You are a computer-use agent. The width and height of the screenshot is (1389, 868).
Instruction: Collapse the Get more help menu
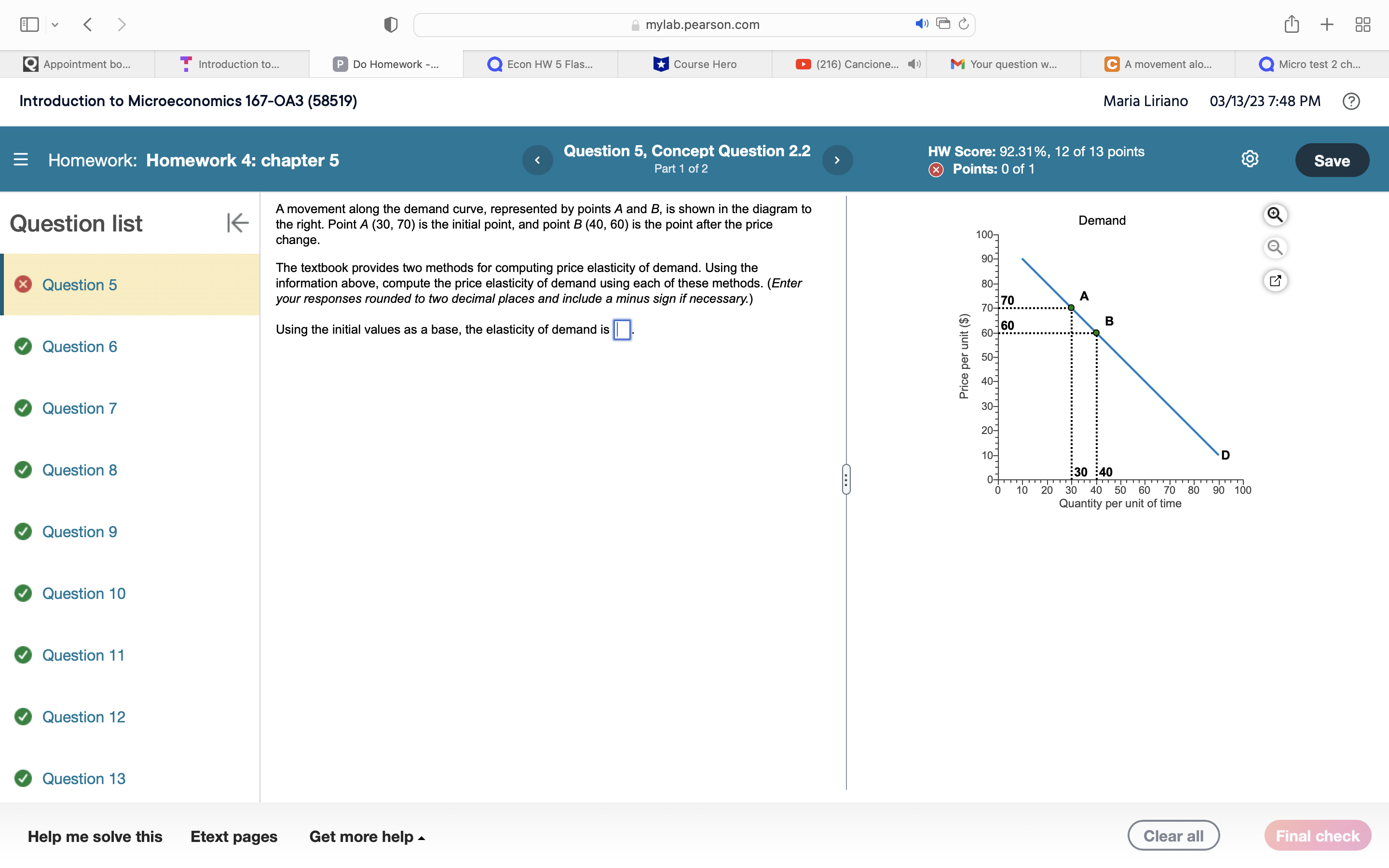tap(368, 837)
